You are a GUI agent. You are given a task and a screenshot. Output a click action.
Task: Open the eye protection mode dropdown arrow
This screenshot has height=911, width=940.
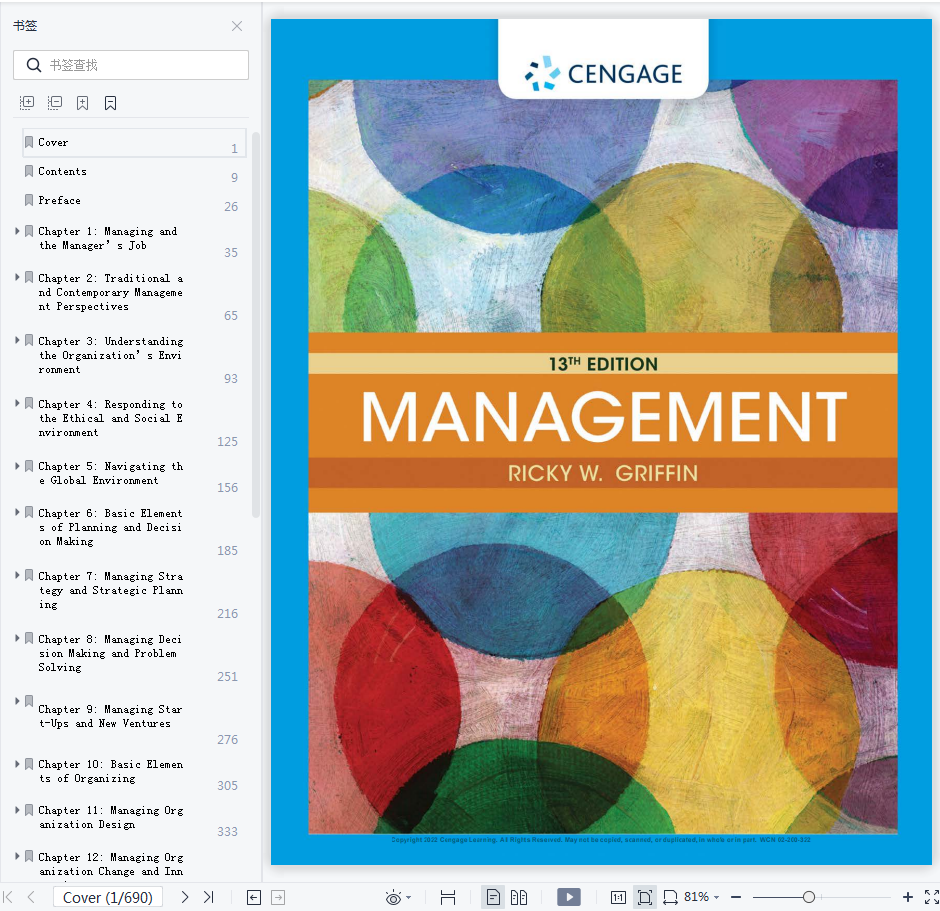coord(409,898)
